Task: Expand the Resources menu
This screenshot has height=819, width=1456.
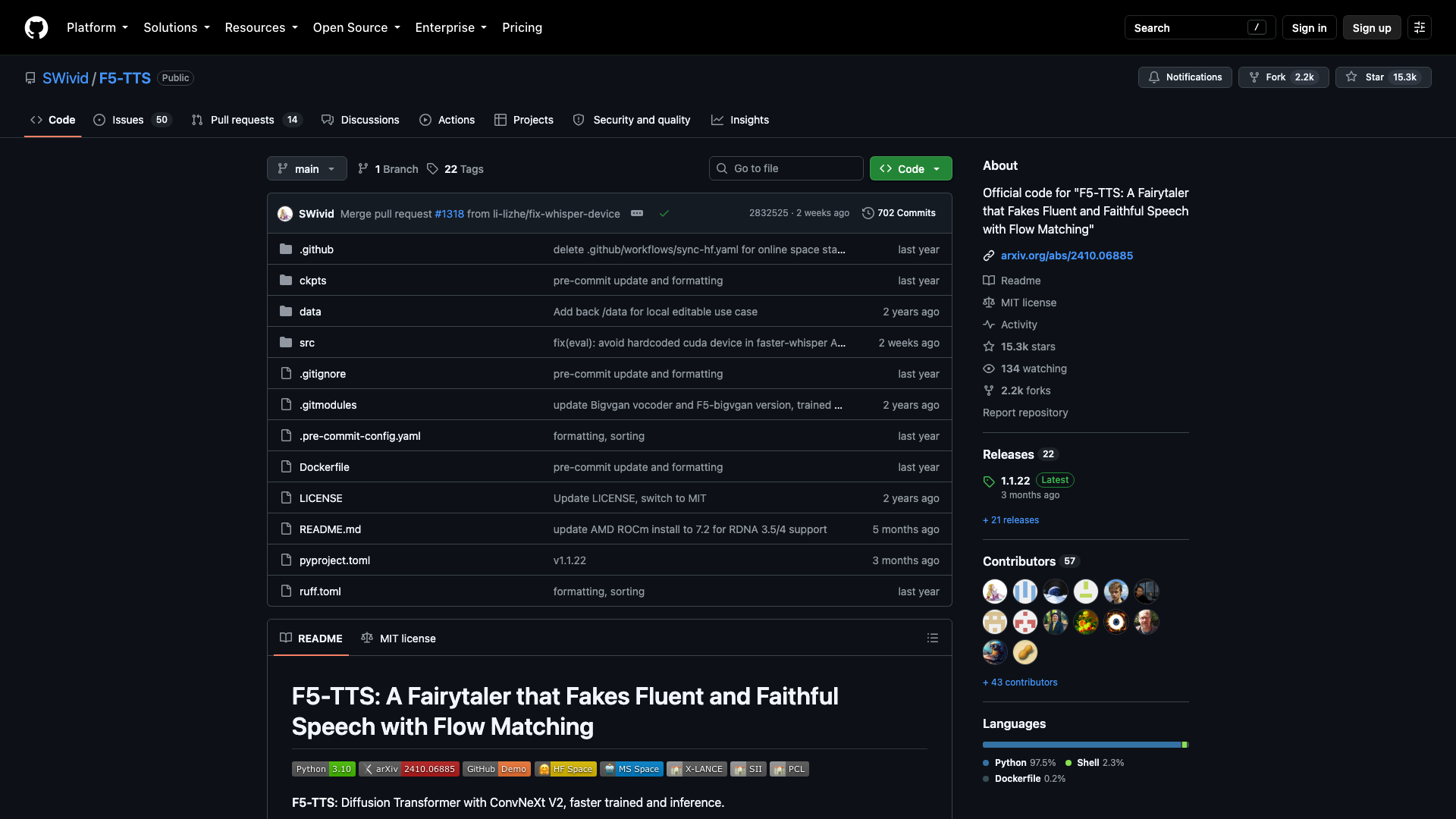Action: coord(262,27)
